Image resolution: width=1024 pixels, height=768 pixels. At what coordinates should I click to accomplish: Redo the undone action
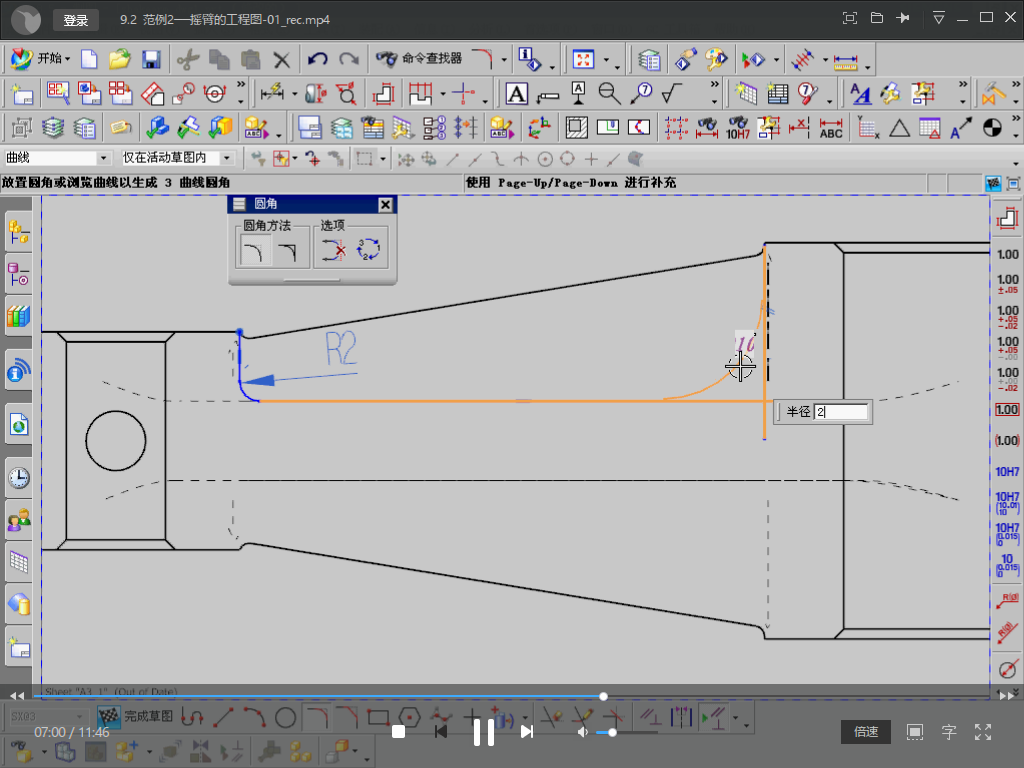(349, 59)
